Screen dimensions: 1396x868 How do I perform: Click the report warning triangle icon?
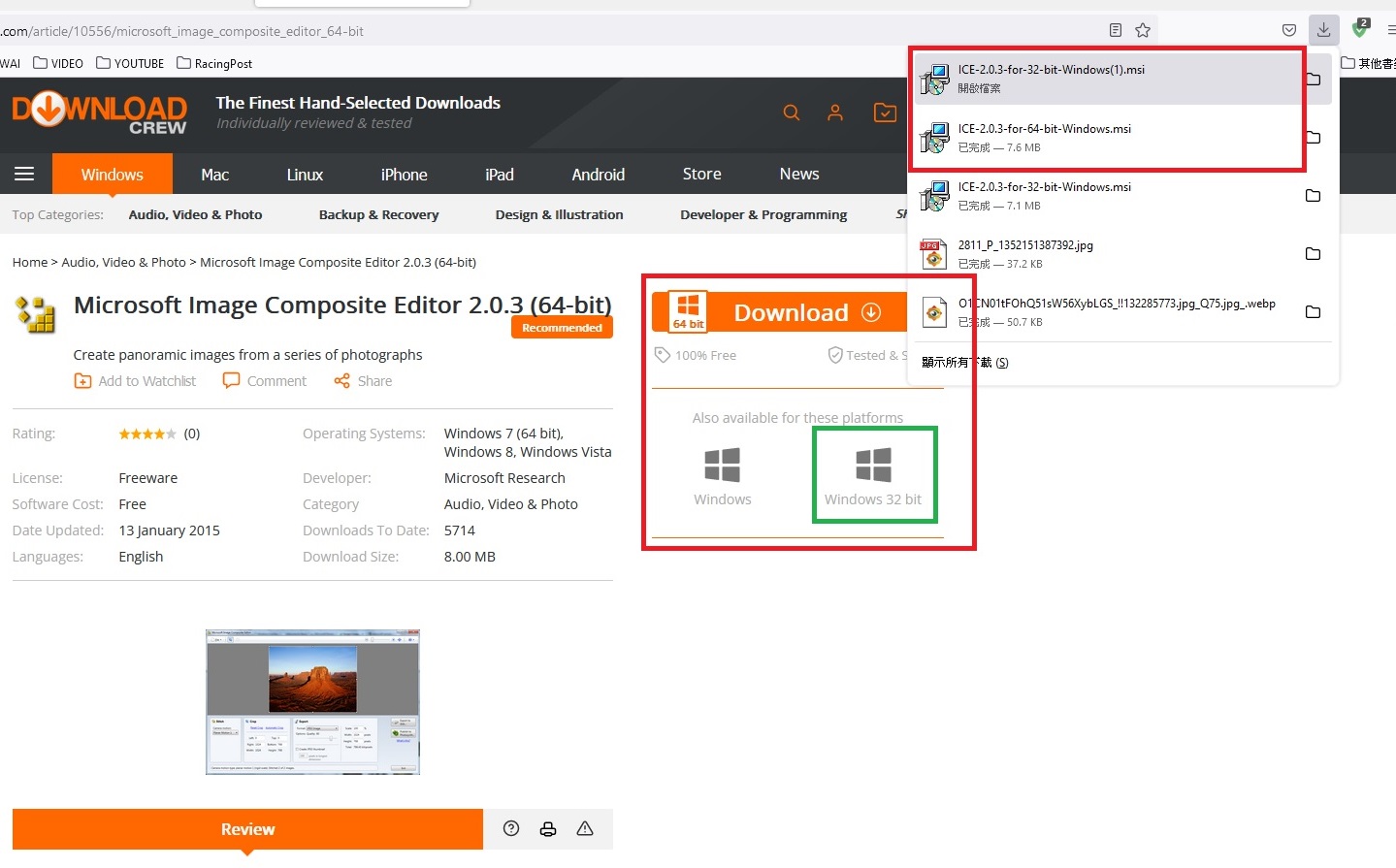tap(585, 828)
